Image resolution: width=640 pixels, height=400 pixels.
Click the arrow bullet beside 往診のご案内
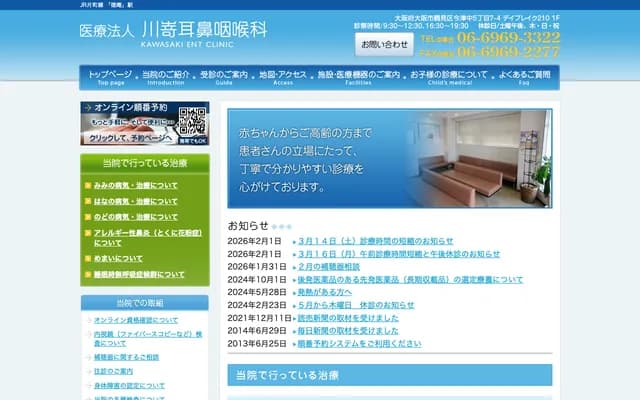pos(89,371)
